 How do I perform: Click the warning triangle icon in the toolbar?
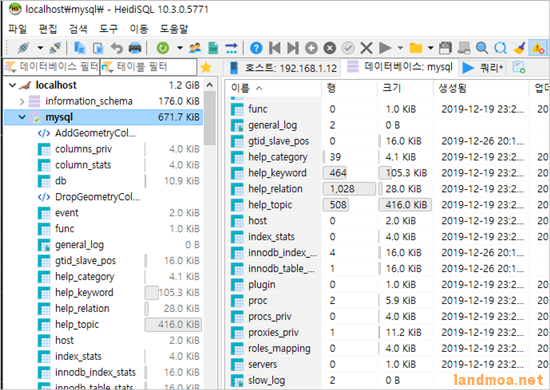[537, 48]
